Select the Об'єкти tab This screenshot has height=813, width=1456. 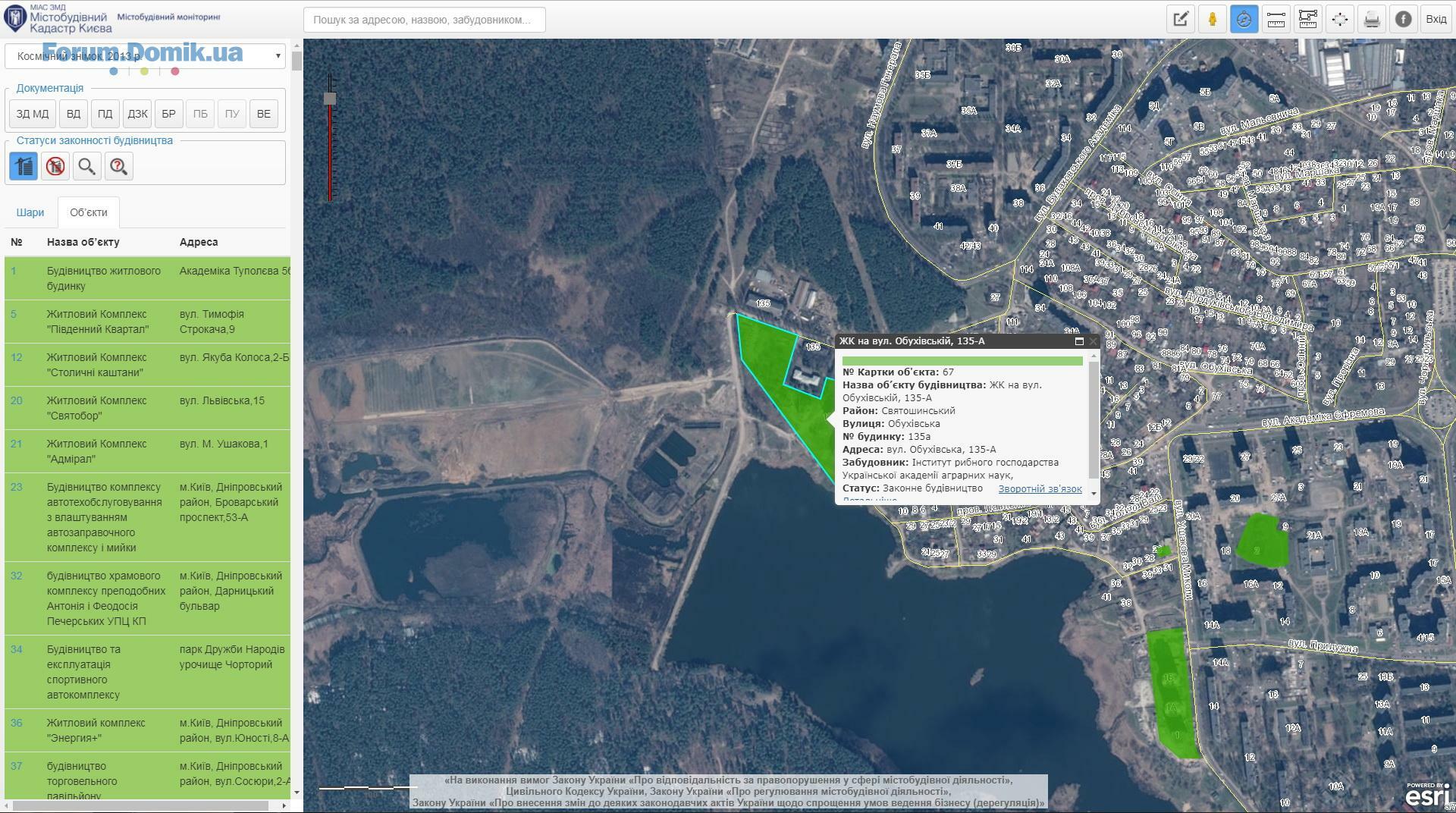click(89, 212)
